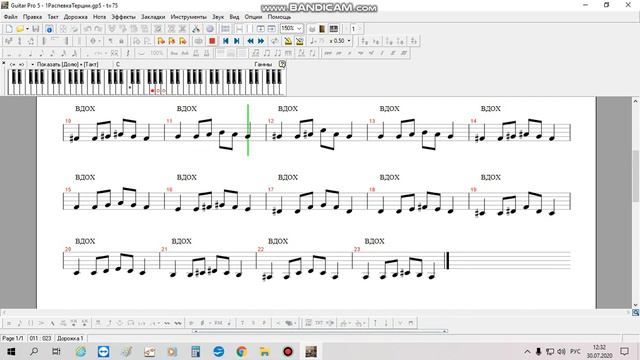Viewport: 640px width, 360px height.
Task: Click the green playback cursor in bar 11
Action: 248,130
